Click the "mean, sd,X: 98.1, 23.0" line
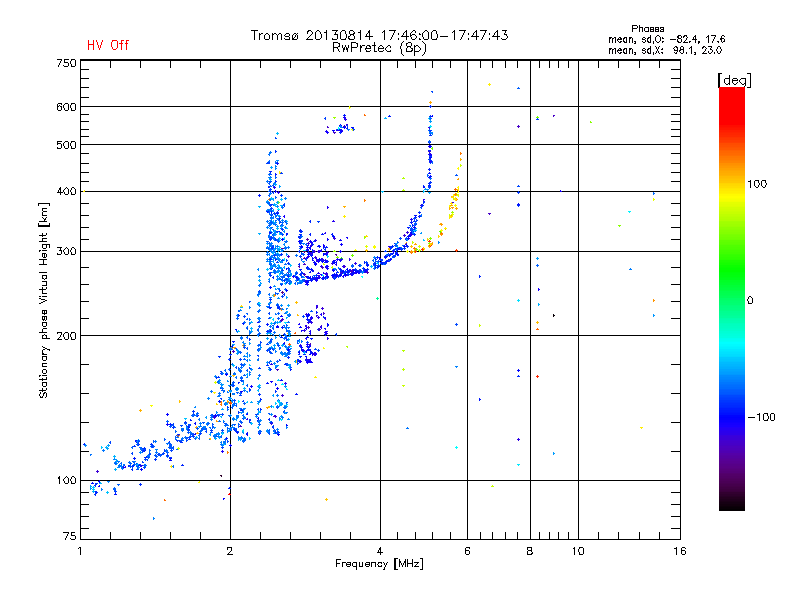800x600 pixels. tap(665, 50)
